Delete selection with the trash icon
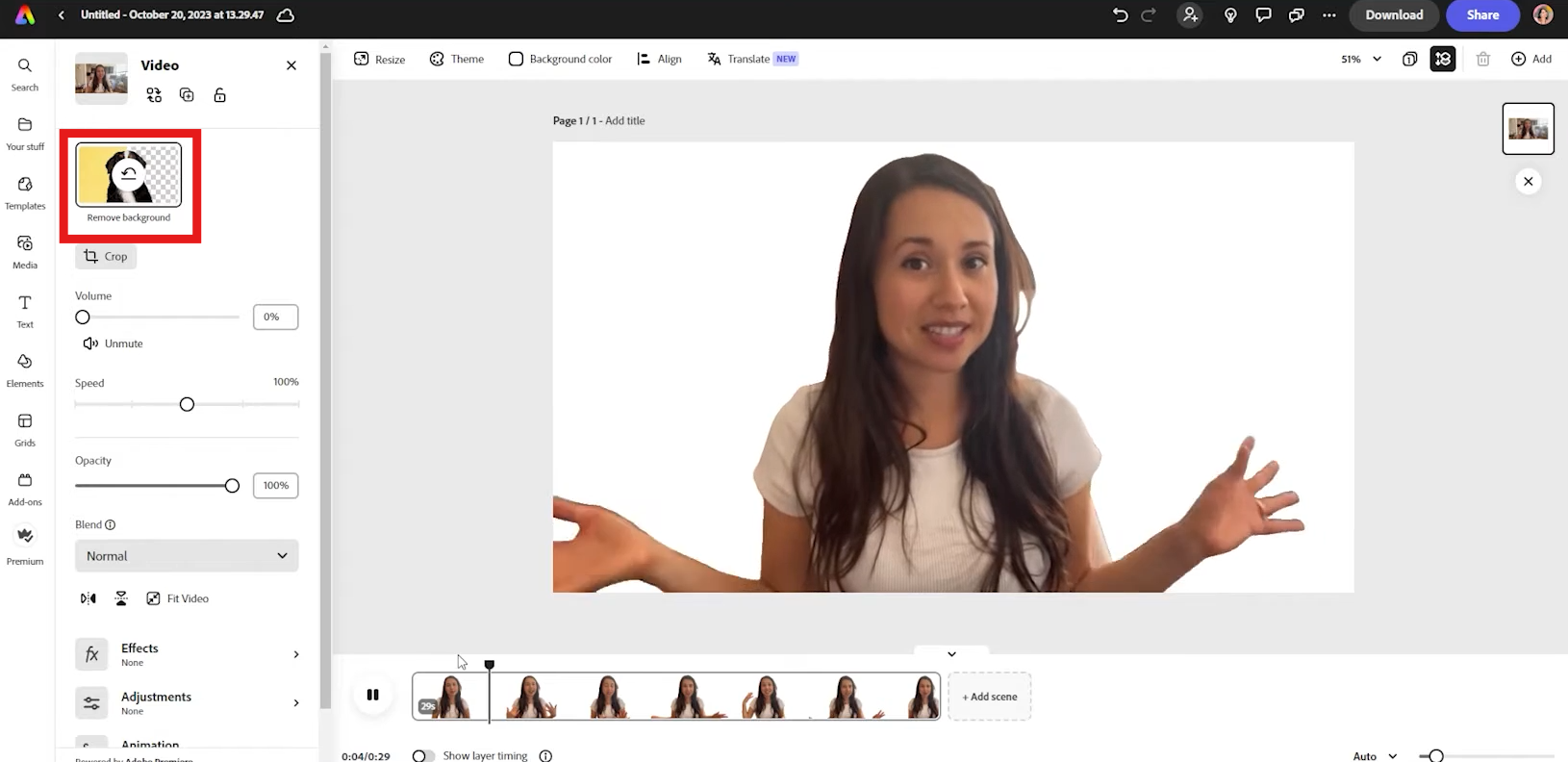1568x762 pixels. pos(1483,59)
